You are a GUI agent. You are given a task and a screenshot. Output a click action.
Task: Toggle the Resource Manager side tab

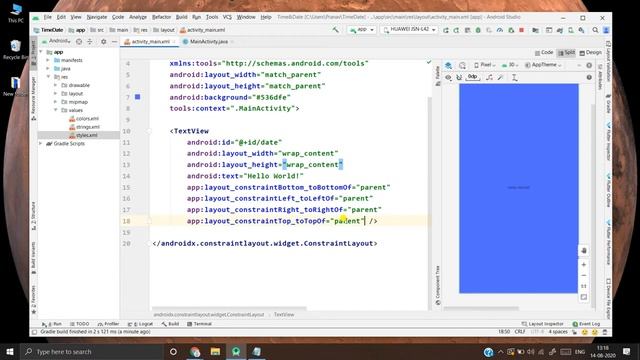tap(33, 98)
